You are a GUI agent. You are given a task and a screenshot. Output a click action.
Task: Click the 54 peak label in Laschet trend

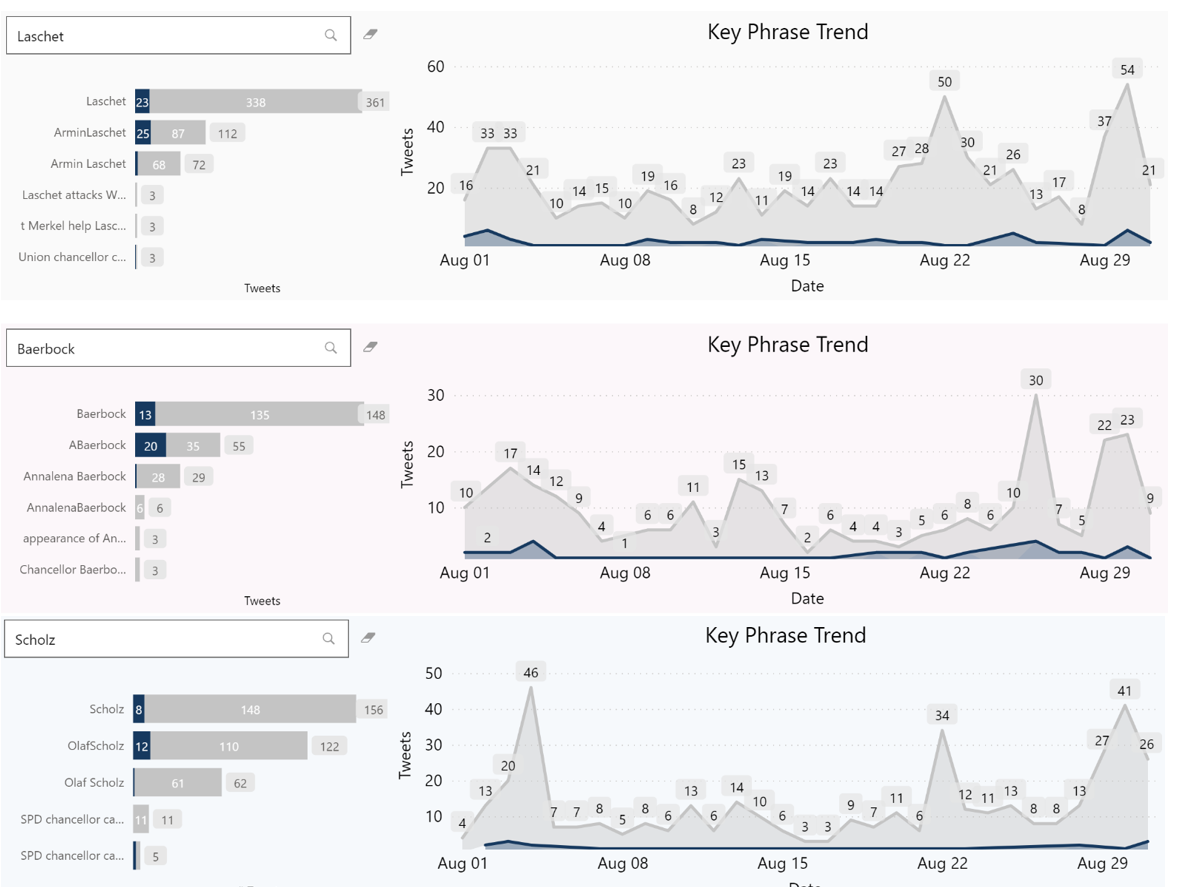pyautogui.click(x=1127, y=70)
